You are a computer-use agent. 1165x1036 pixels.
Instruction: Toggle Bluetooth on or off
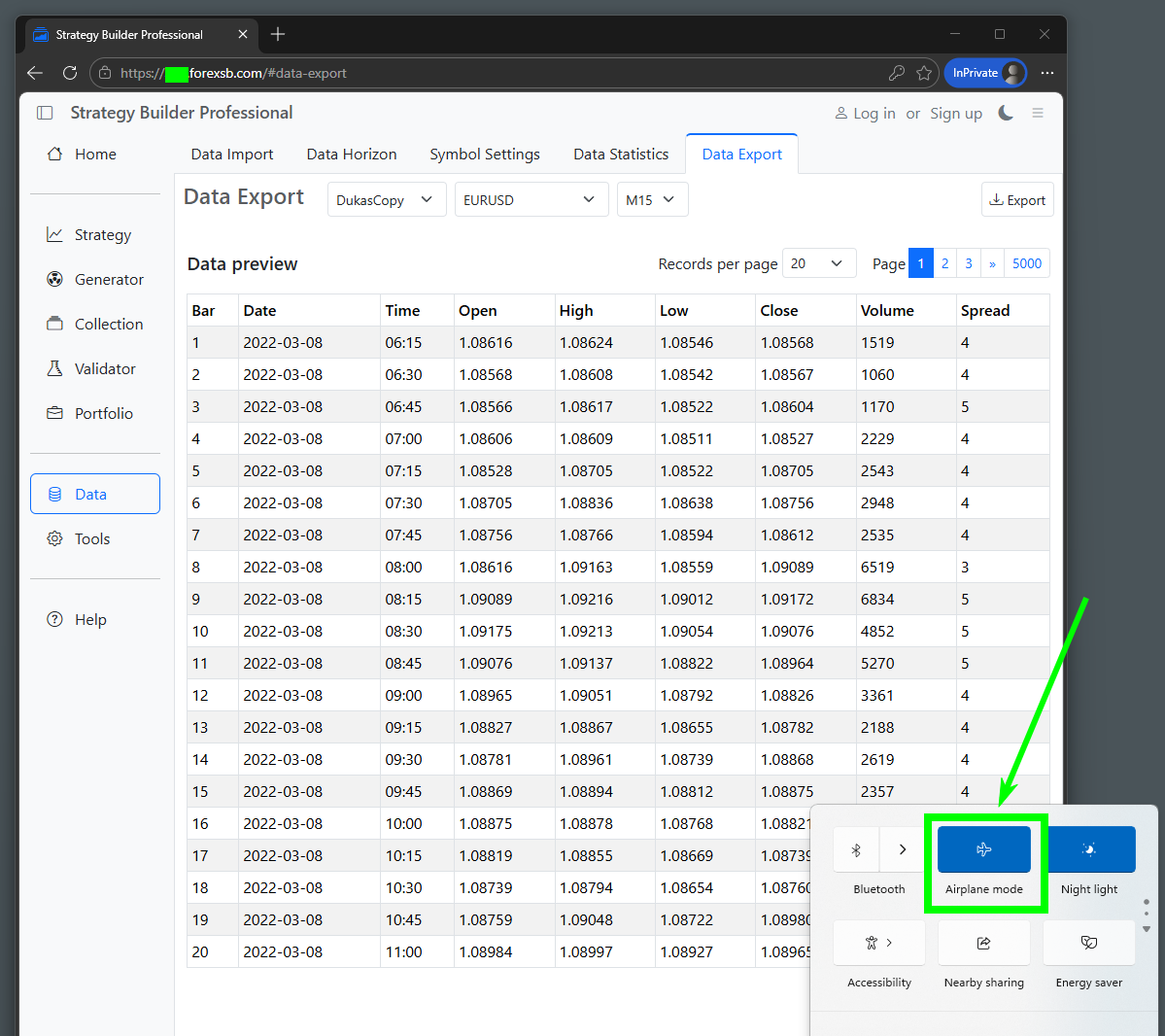tap(856, 850)
